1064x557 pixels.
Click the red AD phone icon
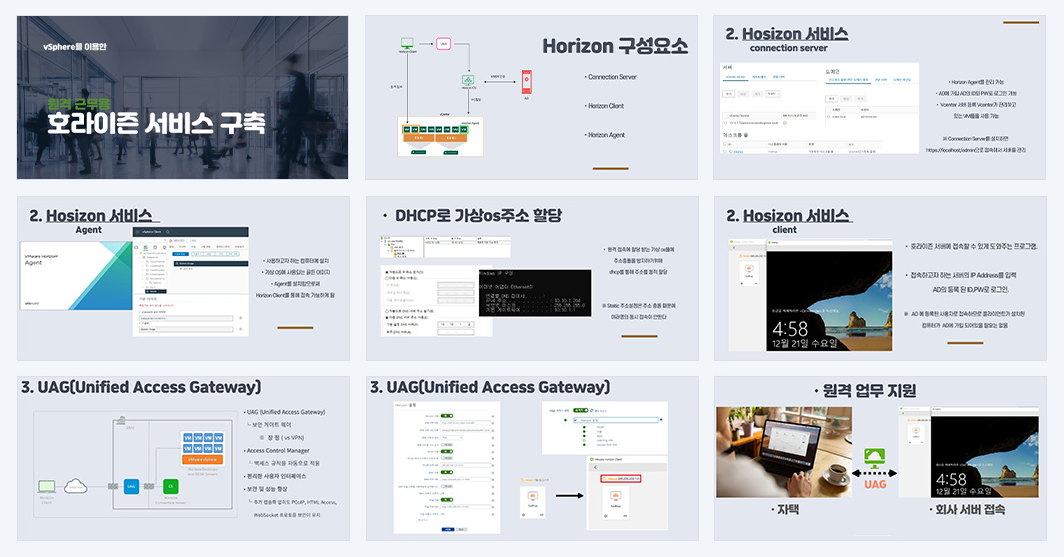click(x=527, y=82)
